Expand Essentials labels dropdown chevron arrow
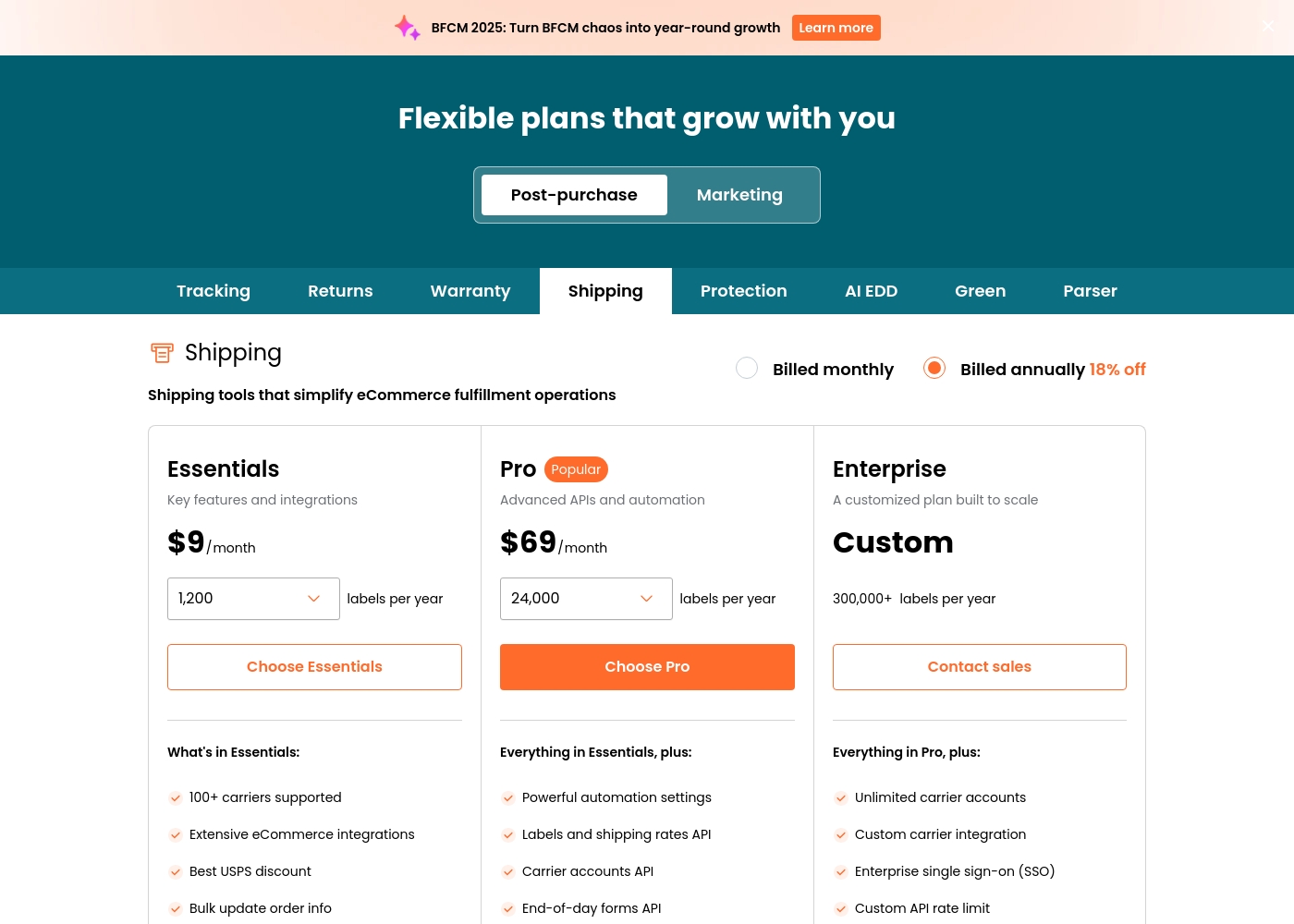This screenshot has width=1294, height=924. [314, 599]
